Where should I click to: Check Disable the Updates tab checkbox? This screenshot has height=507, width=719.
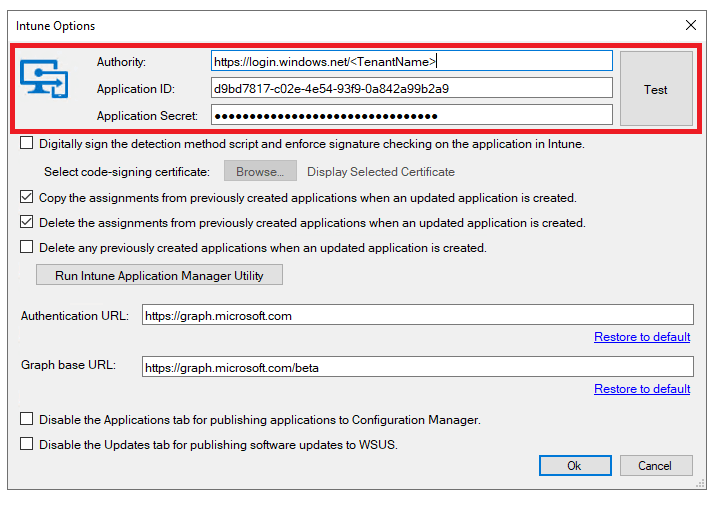(x=27, y=444)
